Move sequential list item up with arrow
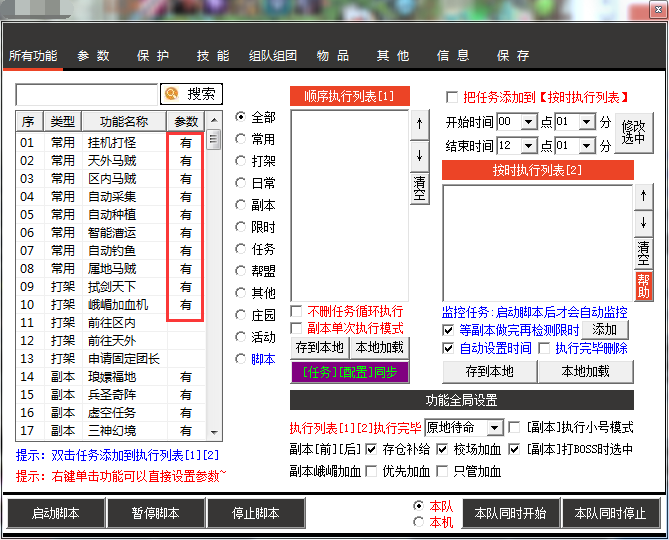Screen dimensions: 669x540 (419, 125)
